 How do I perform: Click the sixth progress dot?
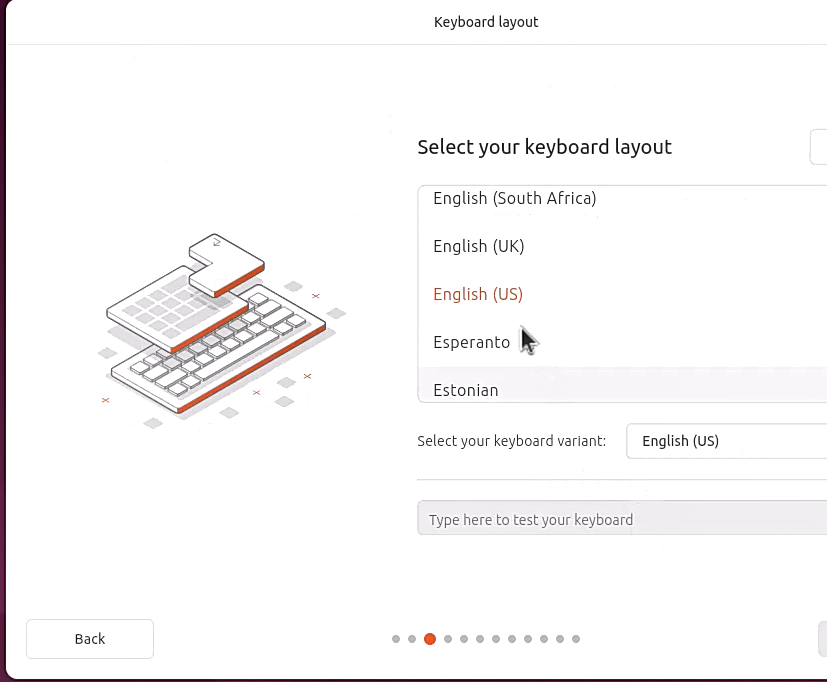click(479, 638)
